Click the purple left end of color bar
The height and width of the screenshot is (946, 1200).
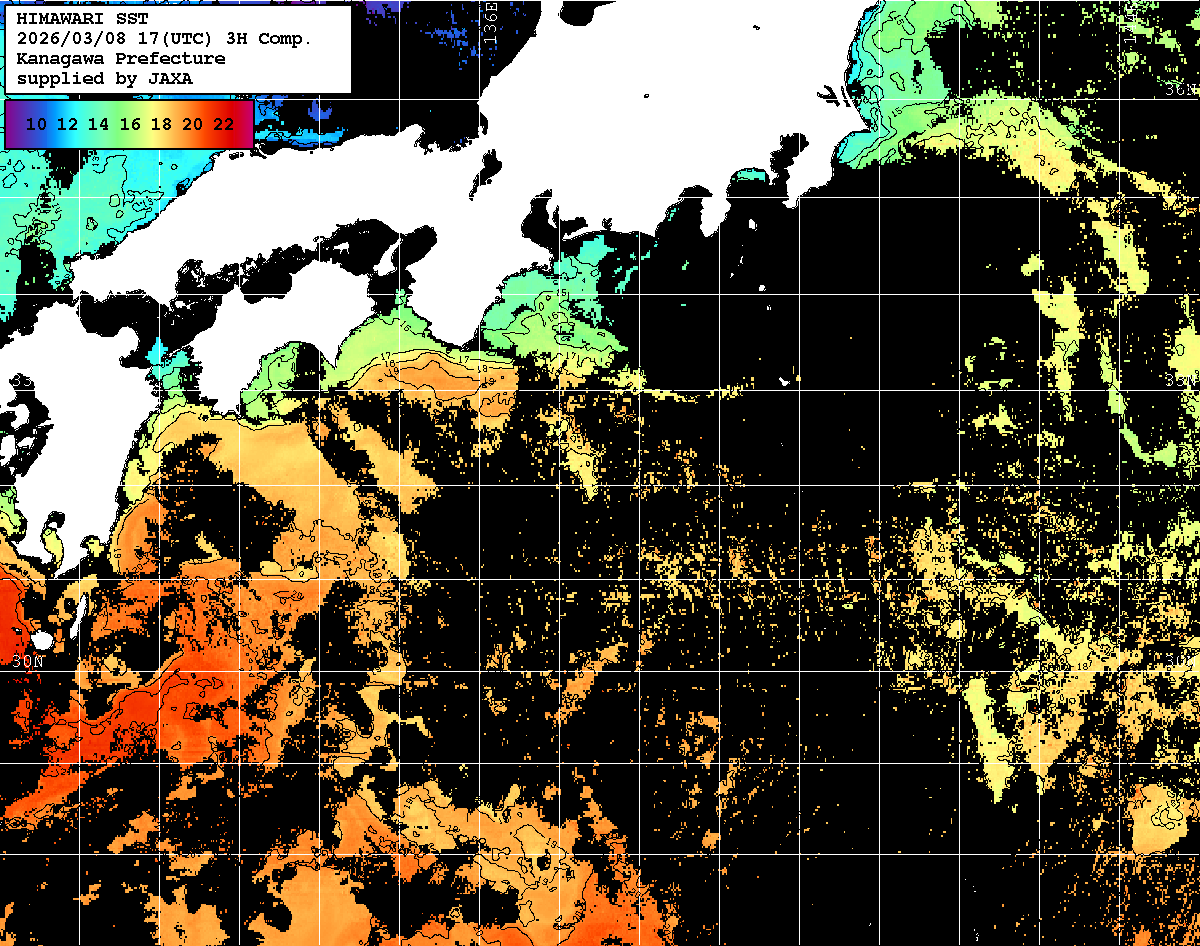point(14,124)
